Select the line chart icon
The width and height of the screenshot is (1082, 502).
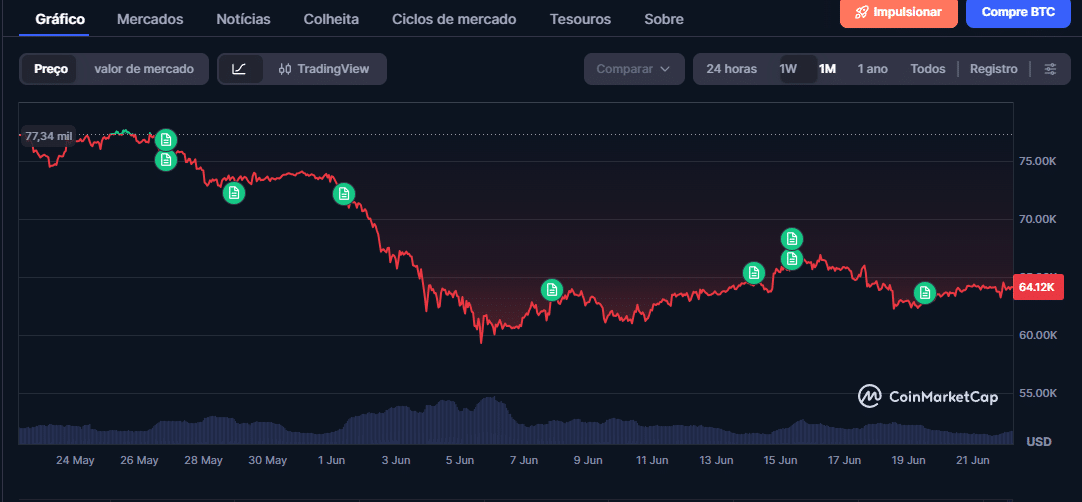[x=239, y=69]
